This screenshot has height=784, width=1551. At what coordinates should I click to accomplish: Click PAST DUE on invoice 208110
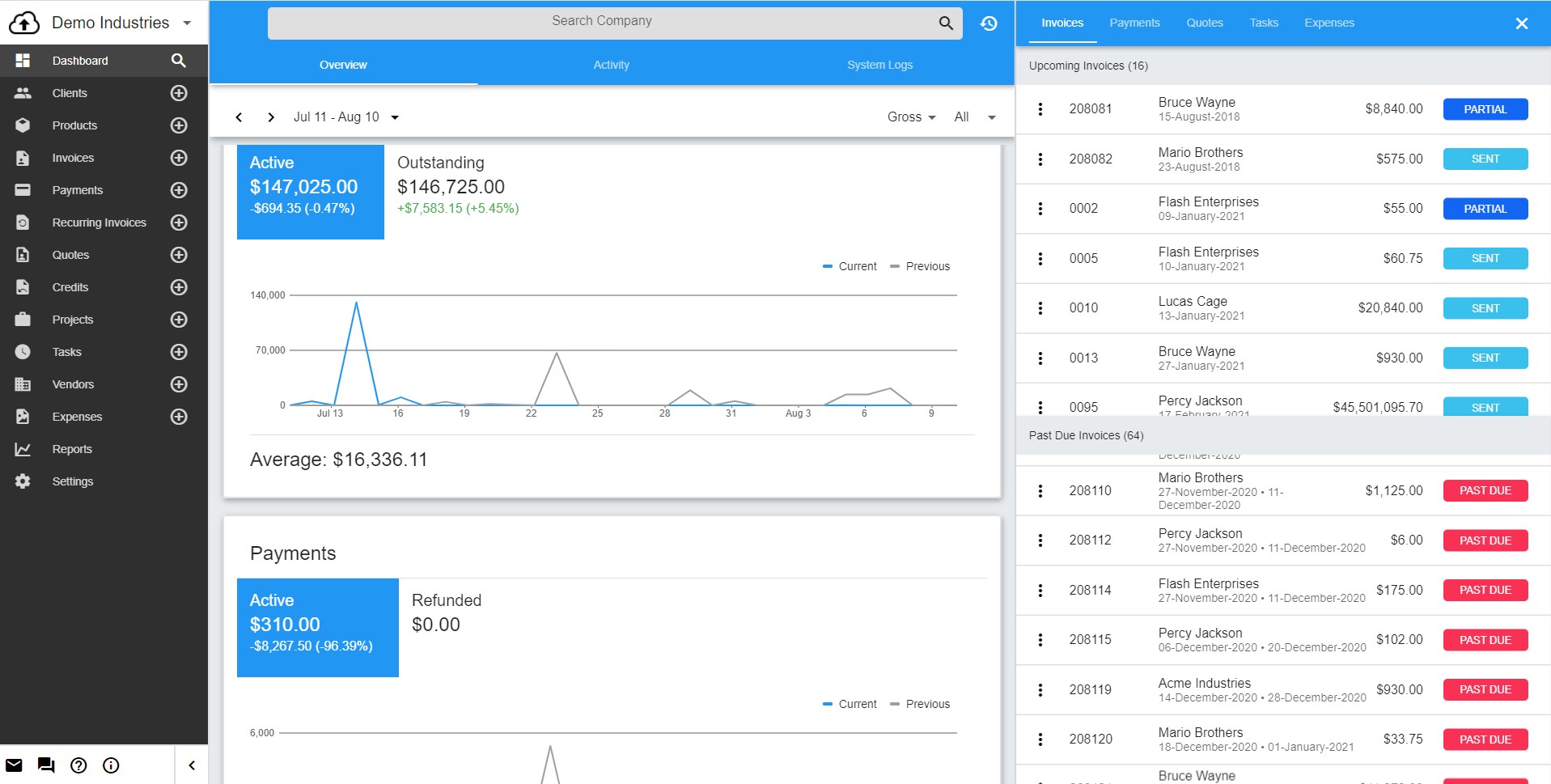point(1485,490)
